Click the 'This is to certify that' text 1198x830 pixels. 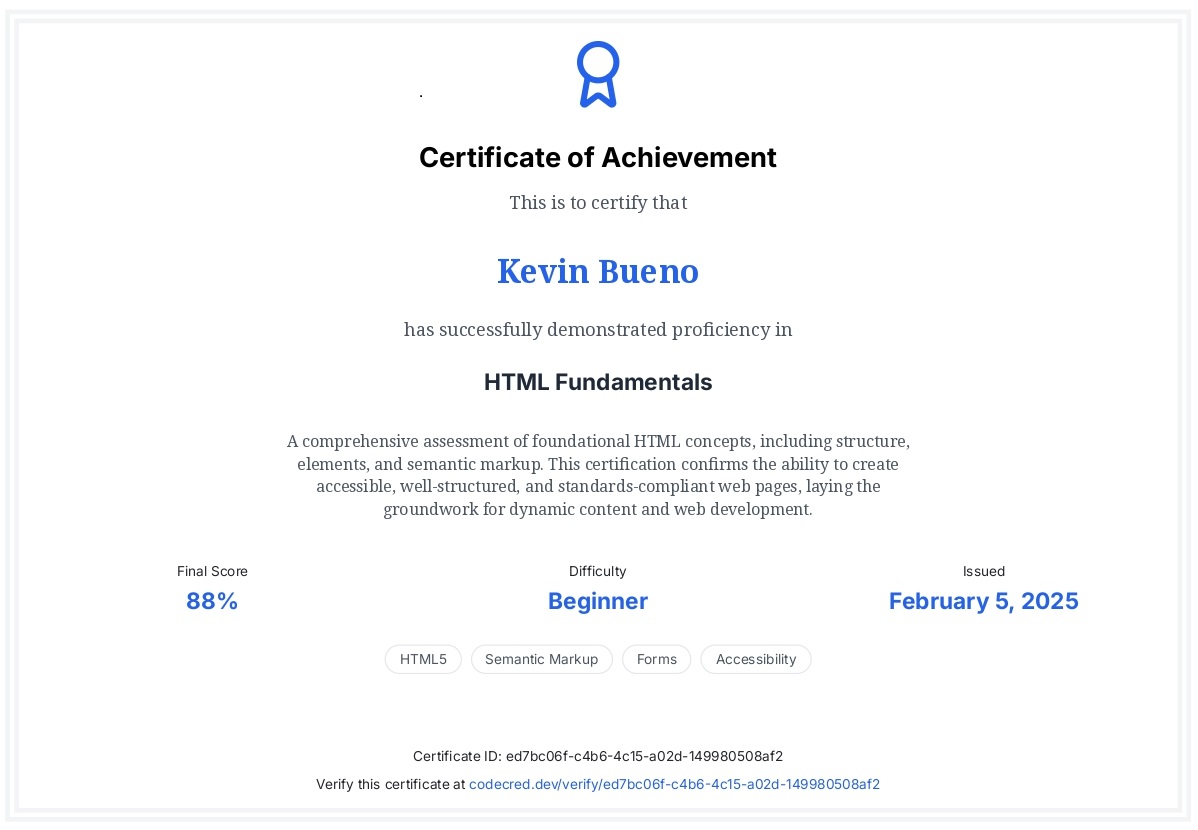(x=597, y=203)
